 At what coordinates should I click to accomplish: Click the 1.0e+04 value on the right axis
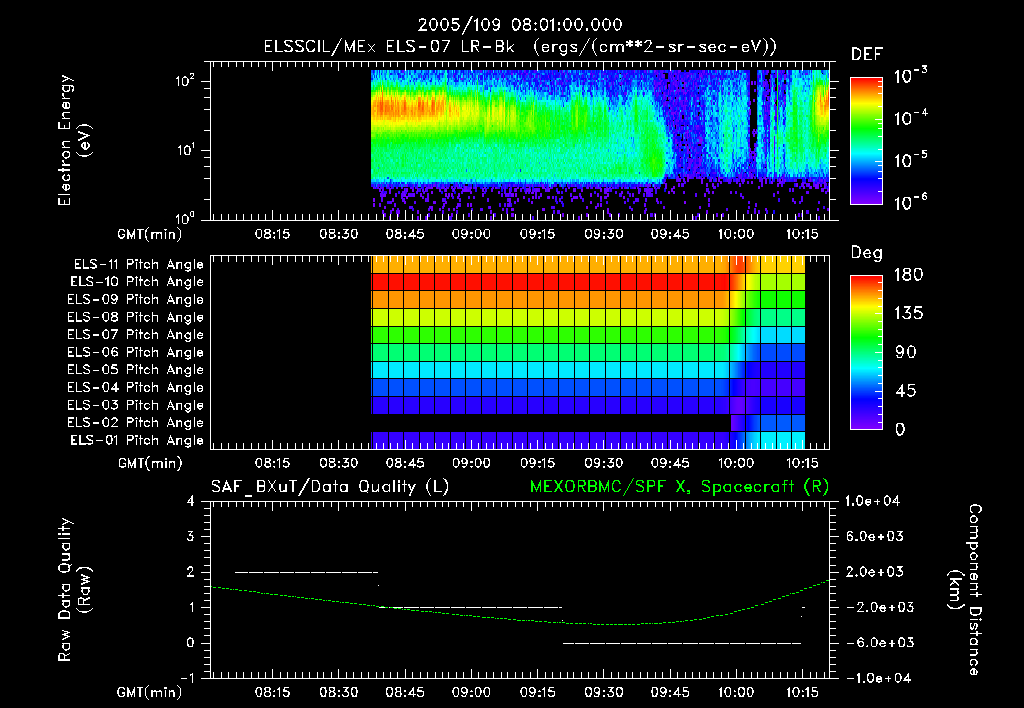872,501
